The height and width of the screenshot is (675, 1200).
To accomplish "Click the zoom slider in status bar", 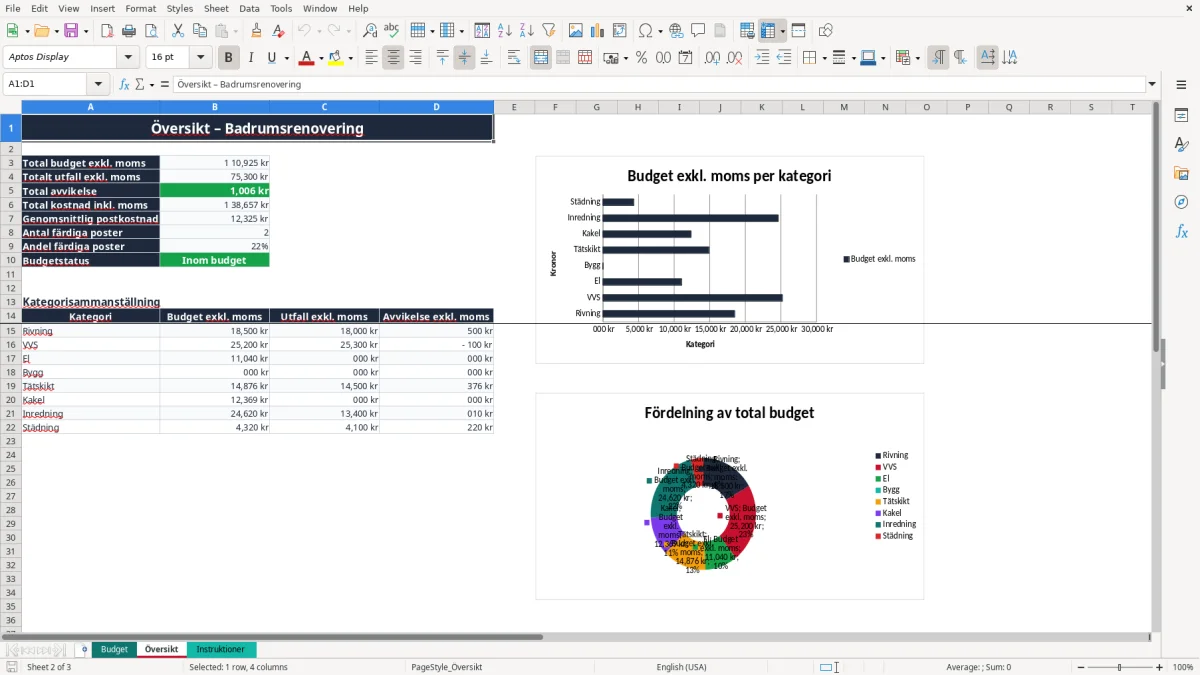I will (x=1119, y=667).
